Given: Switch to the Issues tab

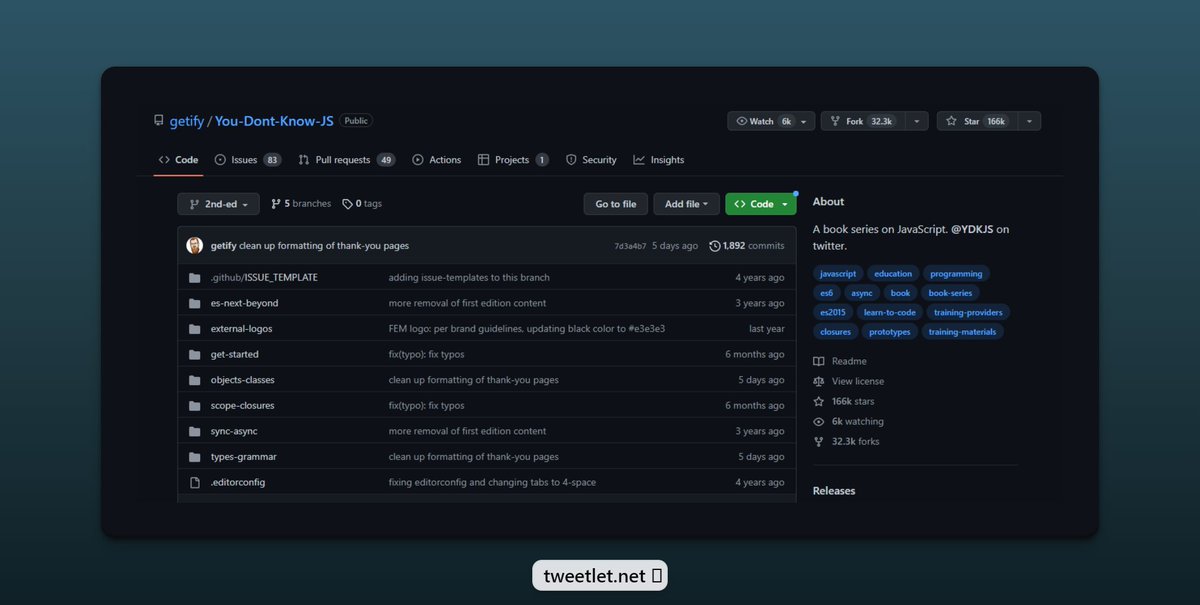Looking at the screenshot, I should point(244,159).
